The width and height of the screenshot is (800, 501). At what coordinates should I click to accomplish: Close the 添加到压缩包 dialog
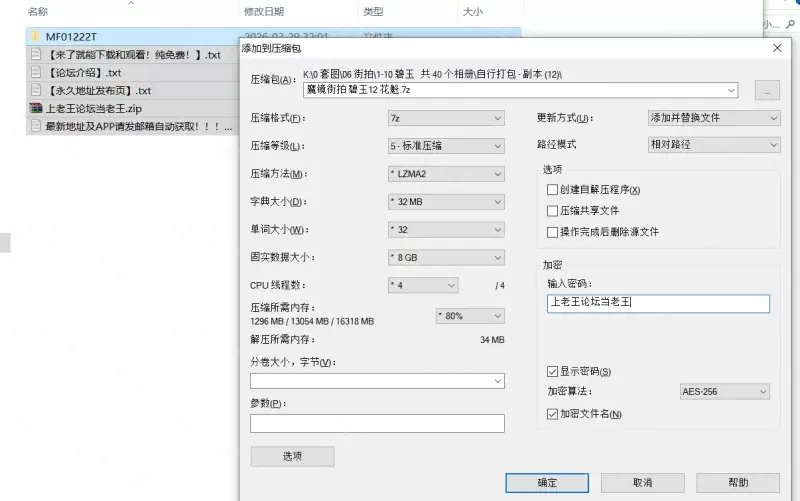pyautogui.click(x=777, y=48)
